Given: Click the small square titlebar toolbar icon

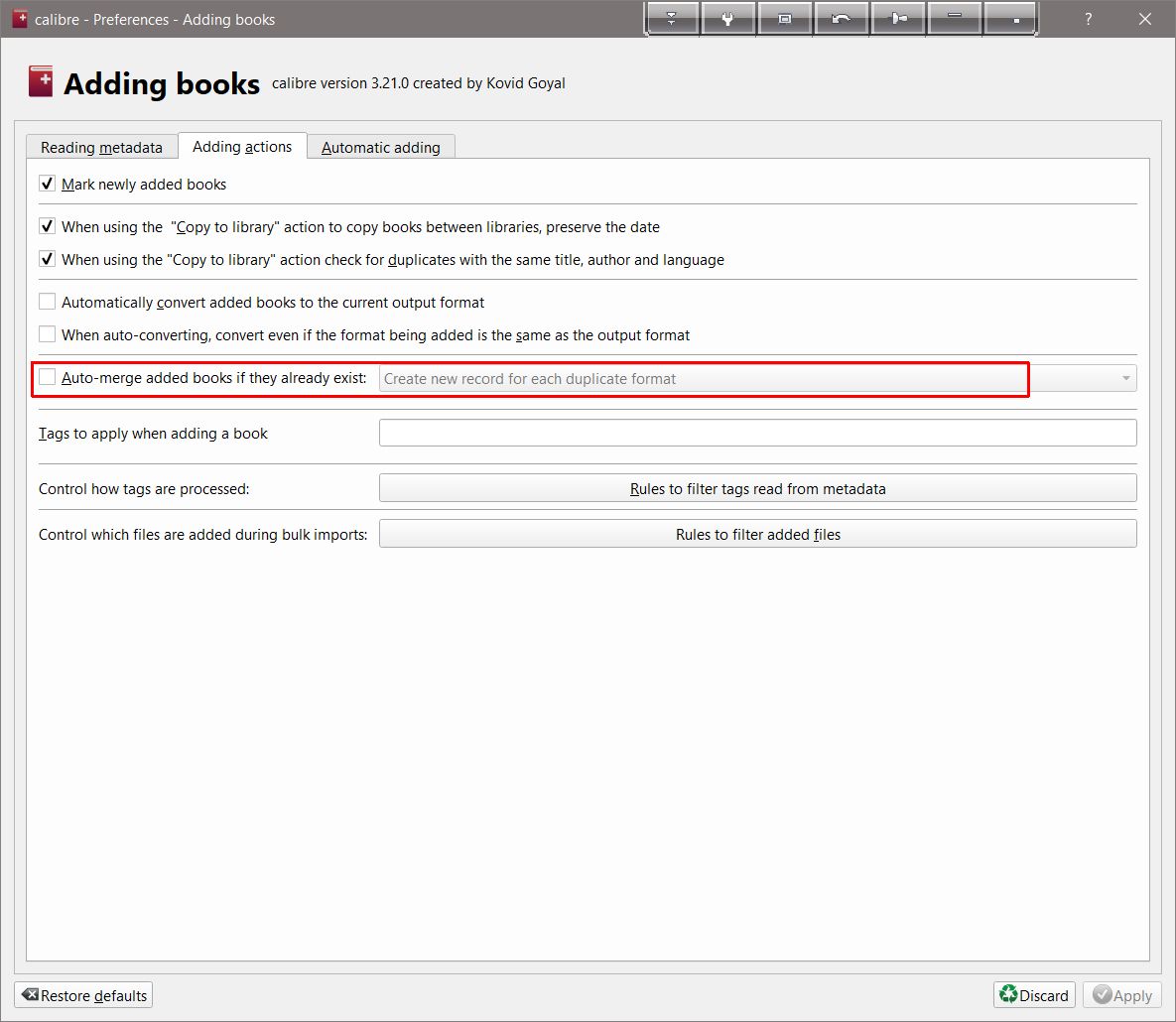Looking at the screenshot, I should (x=1010, y=19).
